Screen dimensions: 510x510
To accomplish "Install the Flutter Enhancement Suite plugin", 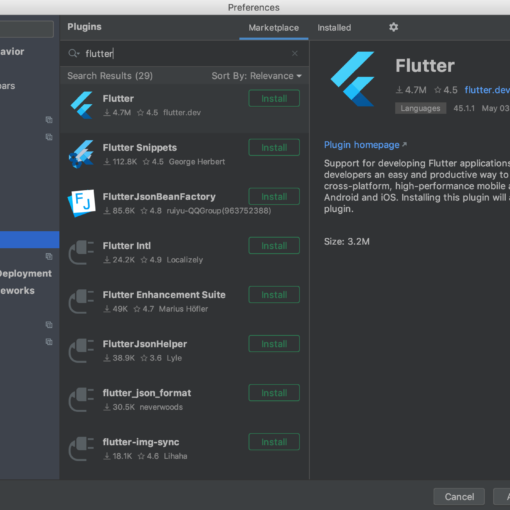I will pyautogui.click(x=274, y=295).
